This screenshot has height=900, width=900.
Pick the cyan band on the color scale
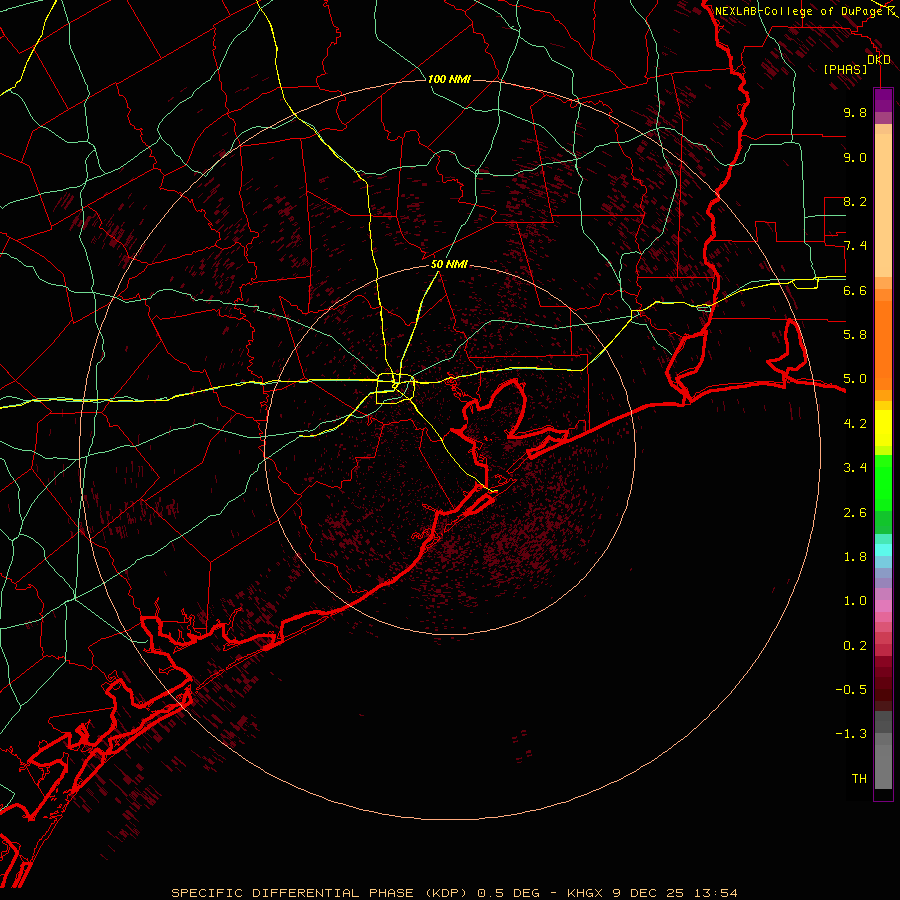[883, 549]
